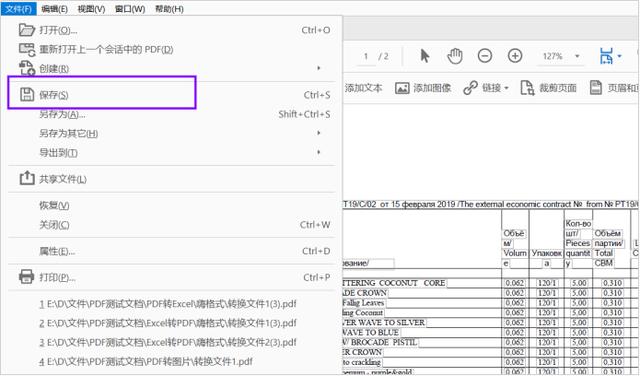
Task: Open the 编辑(E) menu
Action: tap(54, 9)
